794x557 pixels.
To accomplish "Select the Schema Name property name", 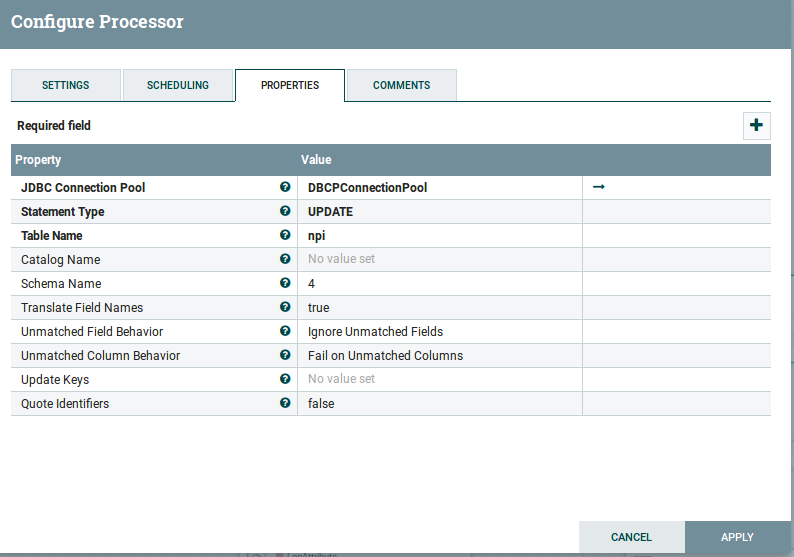I will [x=61, y=284].
